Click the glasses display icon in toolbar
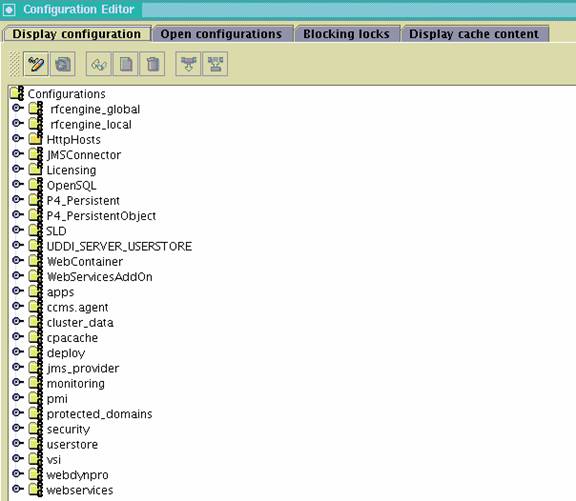The width and height of the screenshot is (576, 501). [x=98, y=64]
